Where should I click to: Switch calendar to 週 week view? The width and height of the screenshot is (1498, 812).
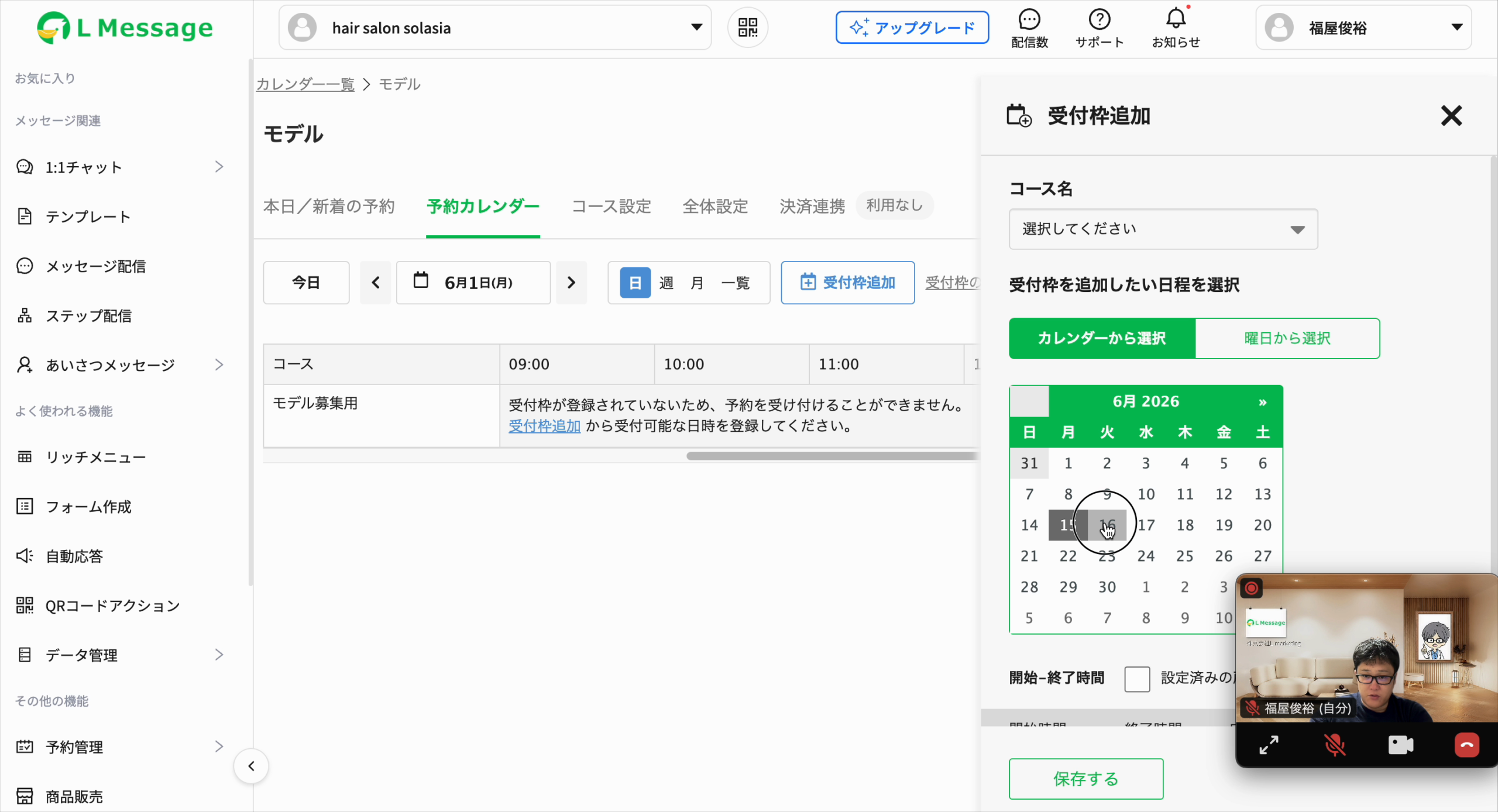666,283
